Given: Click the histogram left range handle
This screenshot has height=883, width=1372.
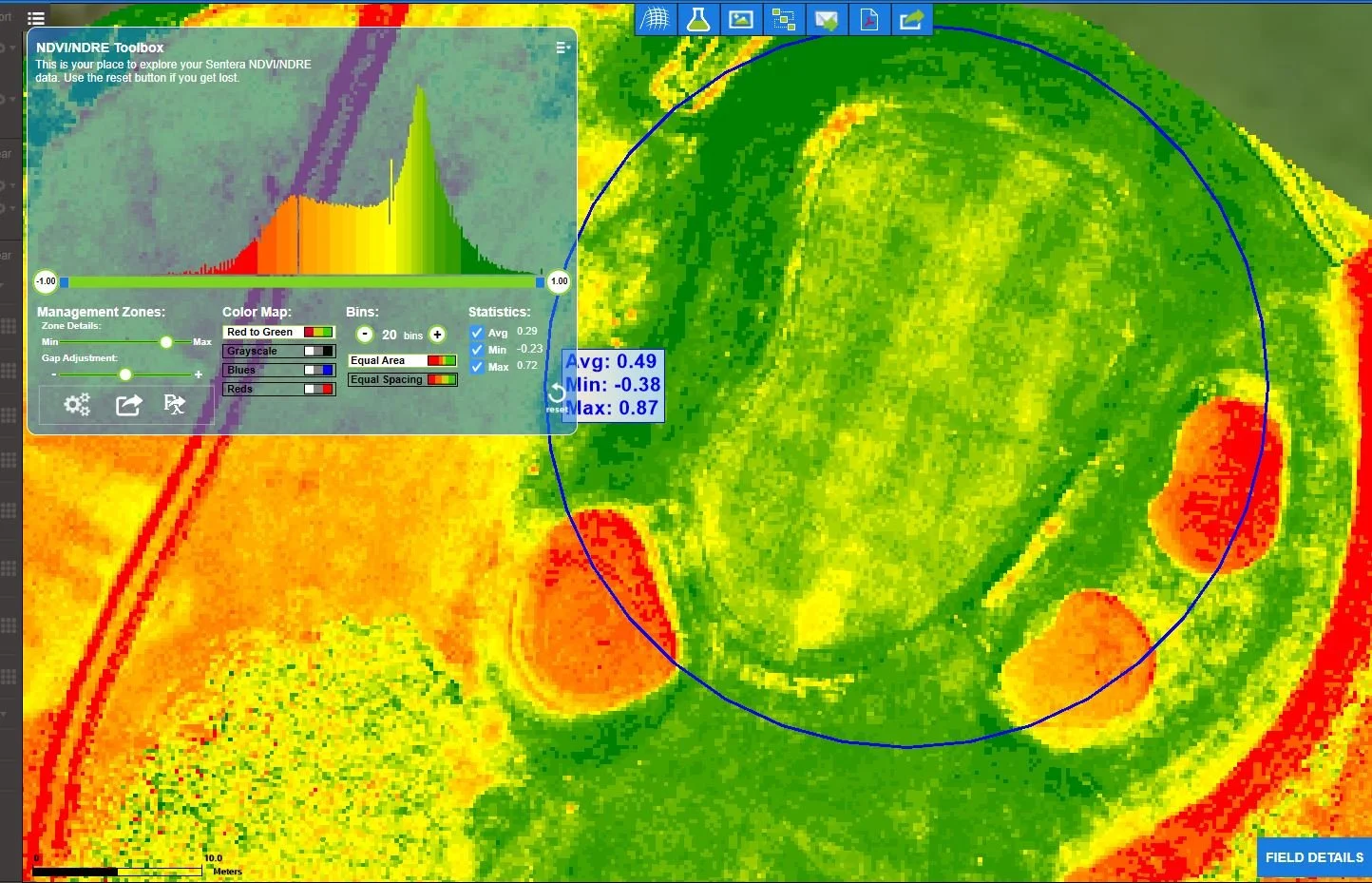Looking at the screenshot, I should coord(64,282).
